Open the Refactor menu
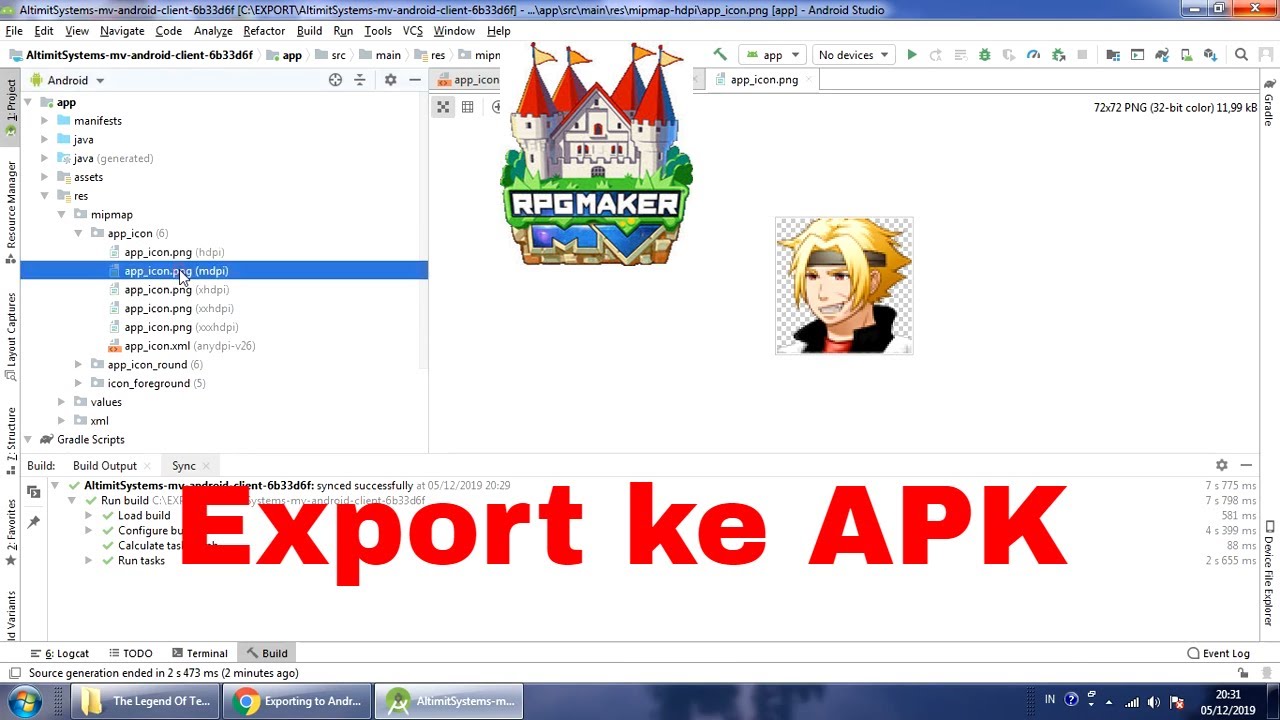This screenshot has width=1280, height=720. tap(264, 31)
